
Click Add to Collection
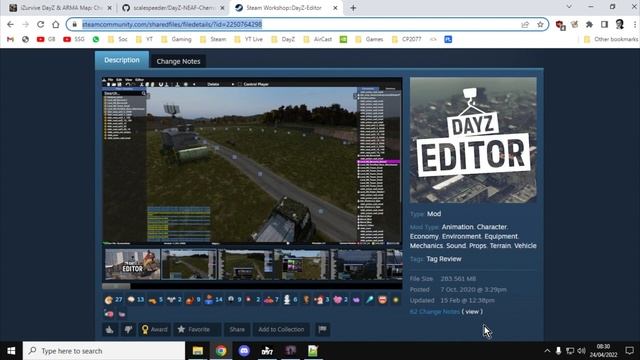coord(281,329)
